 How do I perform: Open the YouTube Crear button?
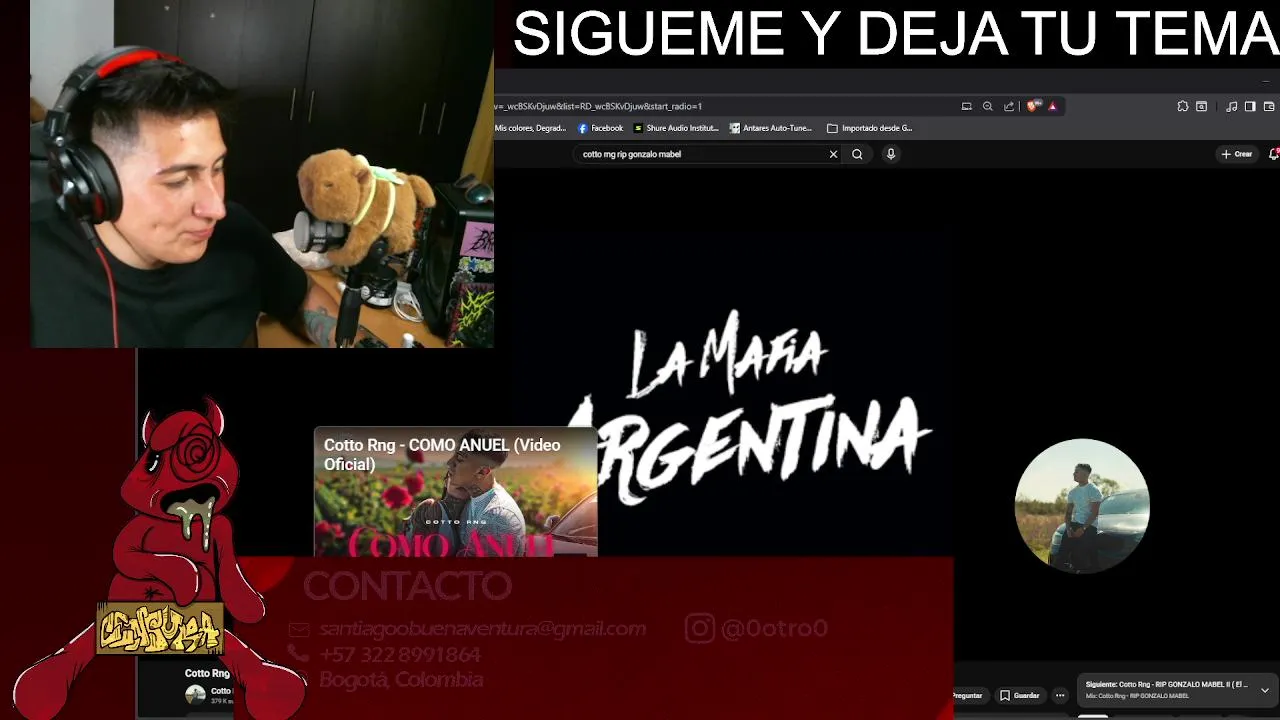(1237, 154)
